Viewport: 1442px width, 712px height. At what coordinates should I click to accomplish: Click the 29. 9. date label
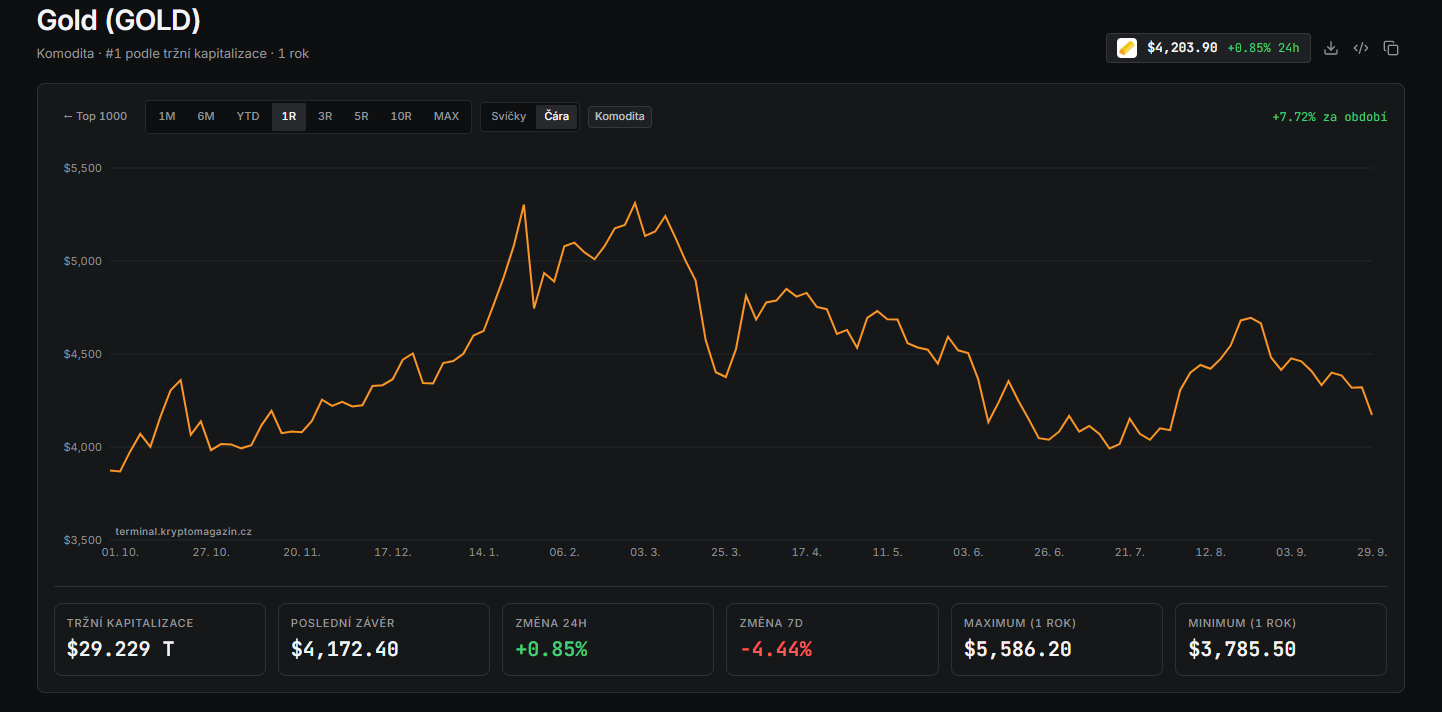tap(1372, 552)
